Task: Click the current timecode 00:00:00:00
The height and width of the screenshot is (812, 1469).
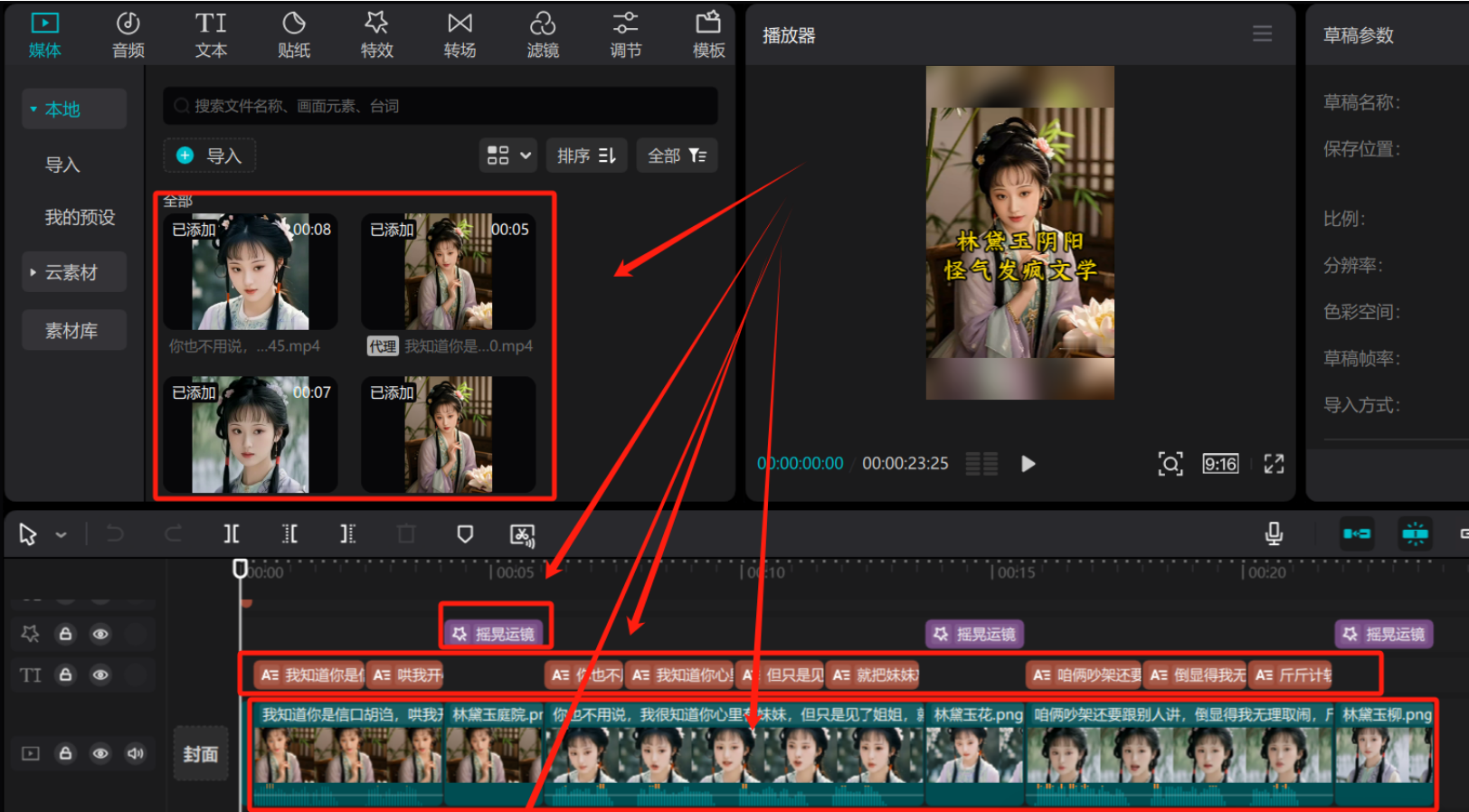Action: pyautogui.click(x=801, y=464)
